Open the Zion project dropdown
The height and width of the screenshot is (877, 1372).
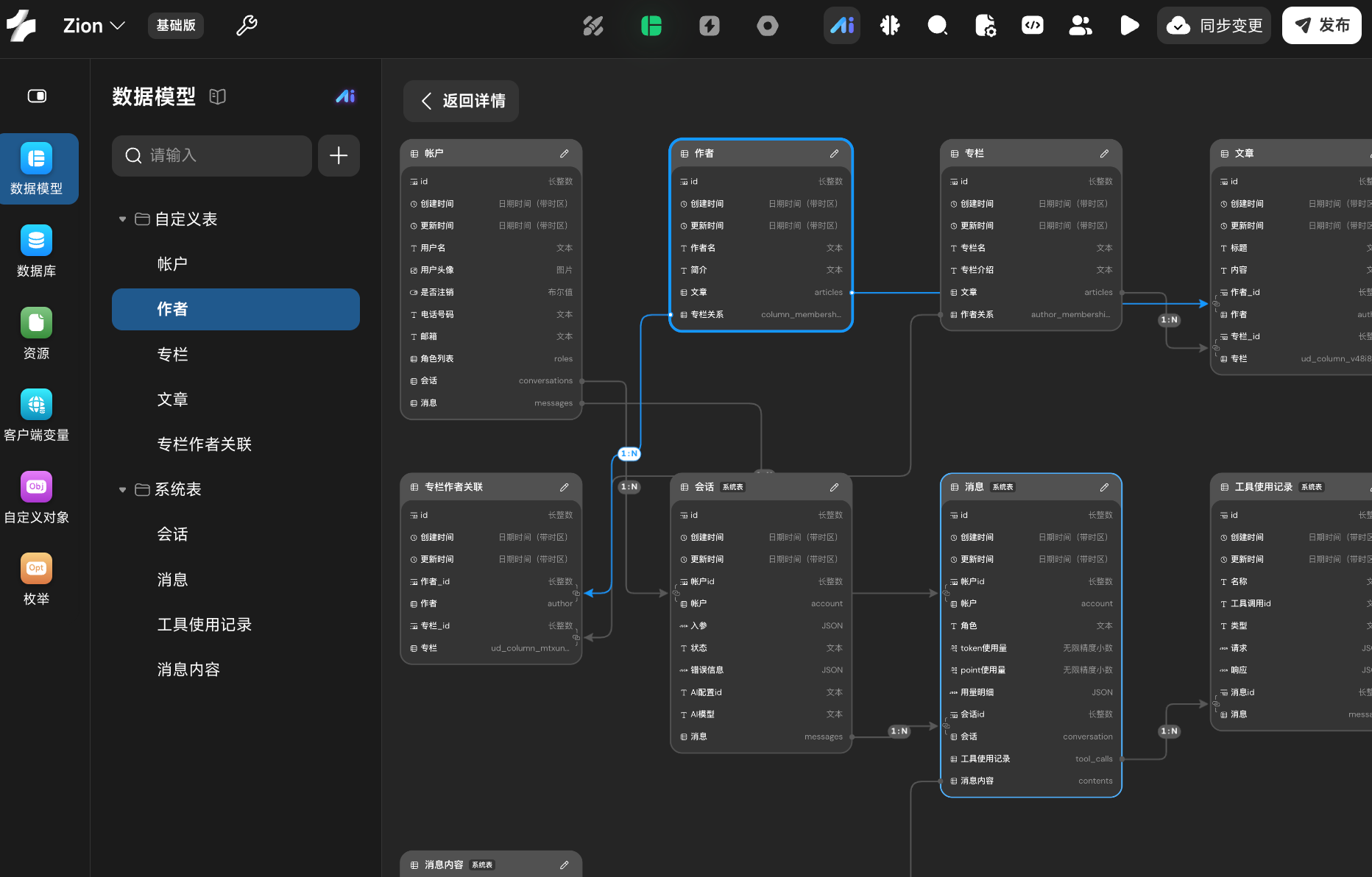(94, 26)
